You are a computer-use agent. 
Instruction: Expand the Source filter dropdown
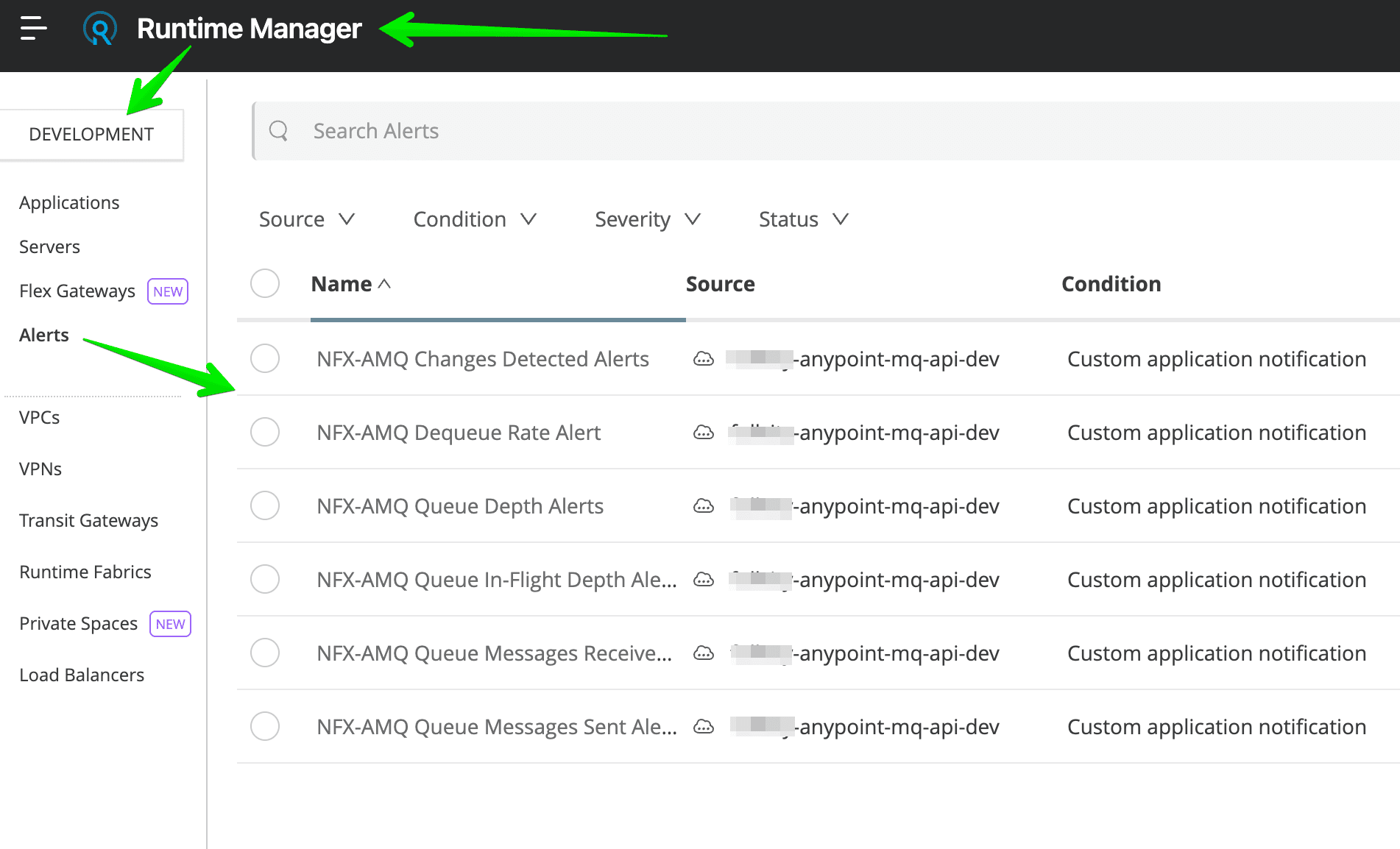click(x=307, y=219)
